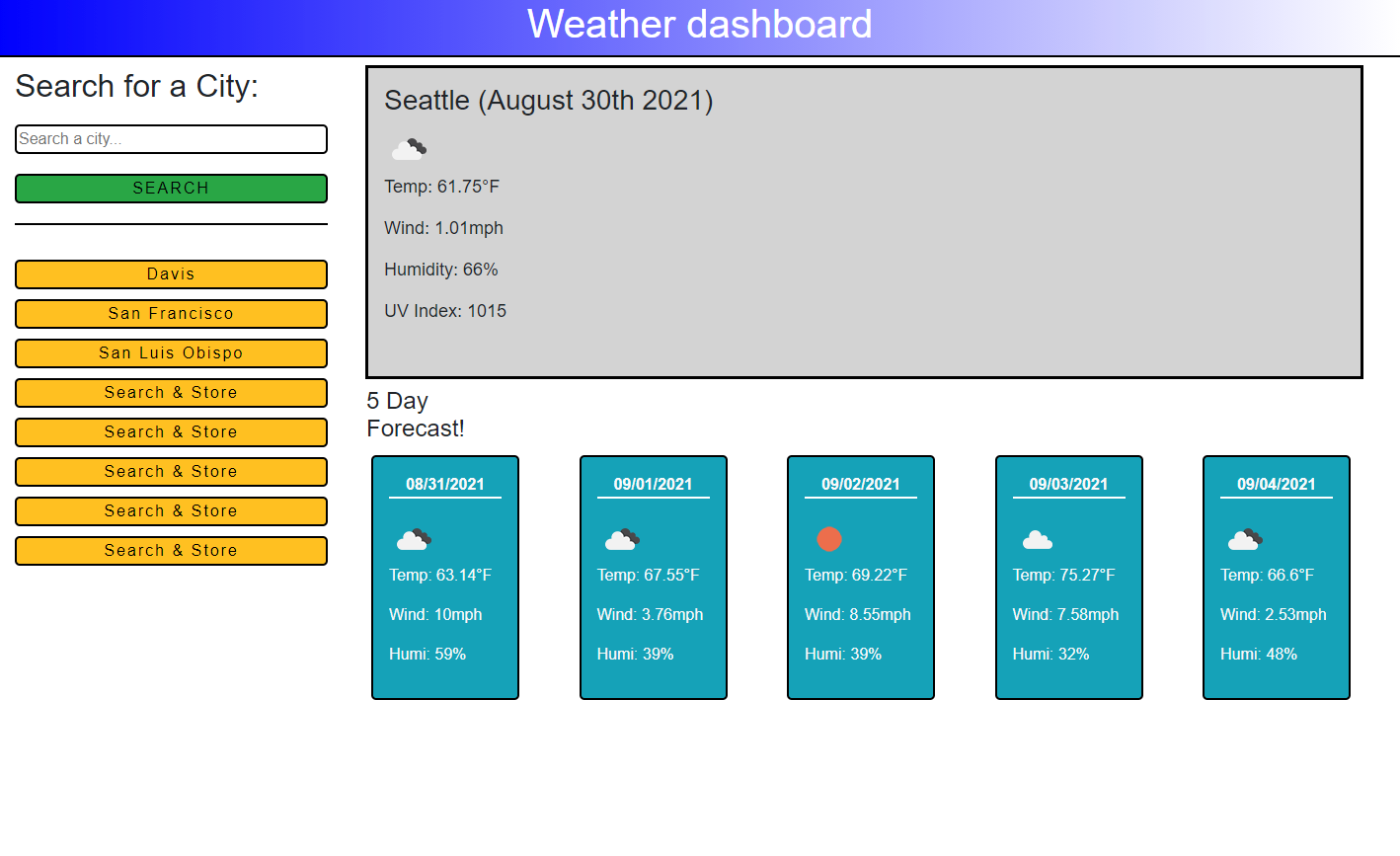The width and height of the screenshot is (1400, 856).
Task: Click the cloud icon in the Seattle weather panel
Action: pyautogui.click(x=409, y=149)
